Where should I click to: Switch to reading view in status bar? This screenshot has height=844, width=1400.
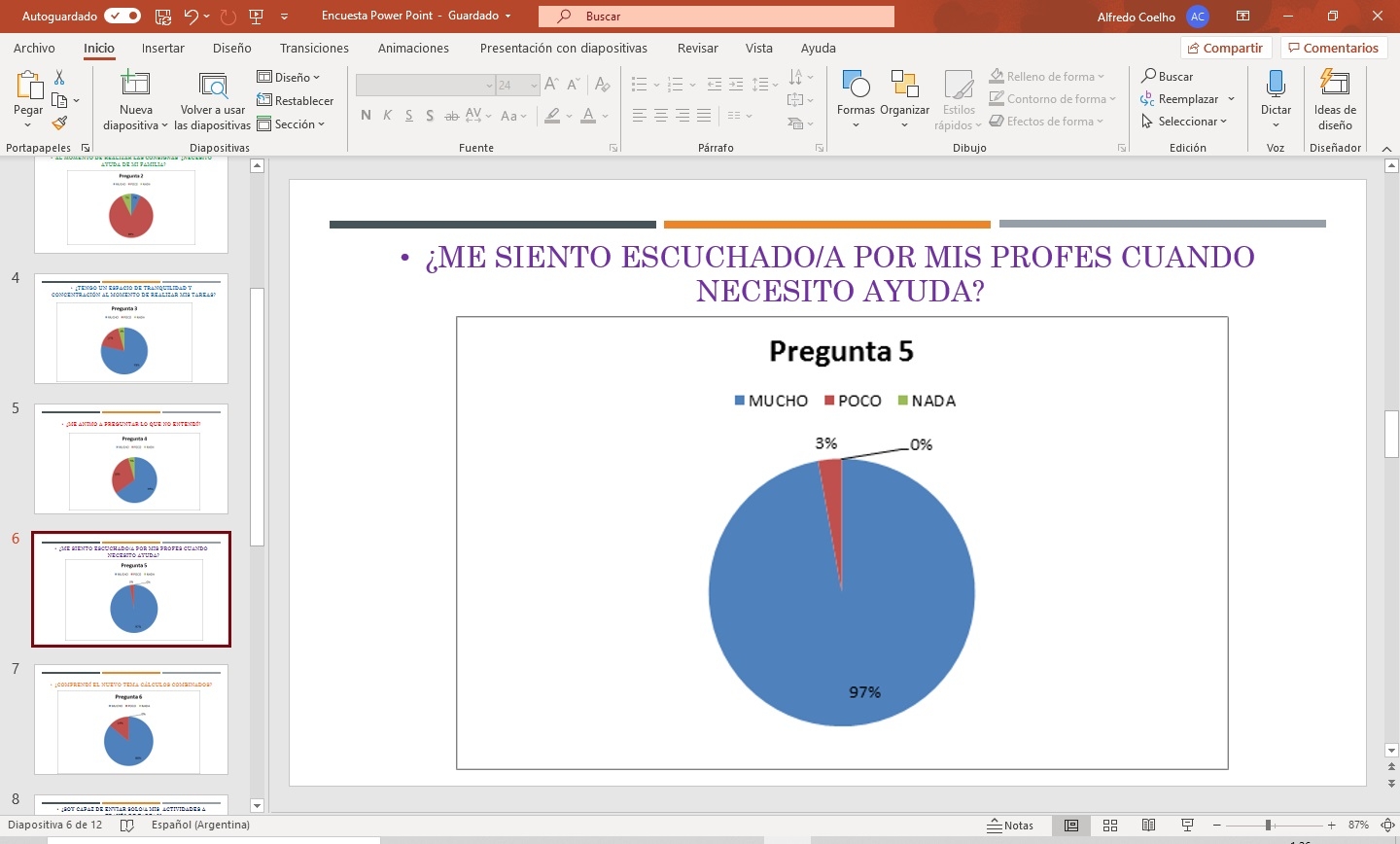pyautogui.click(x=1148, y=826)
